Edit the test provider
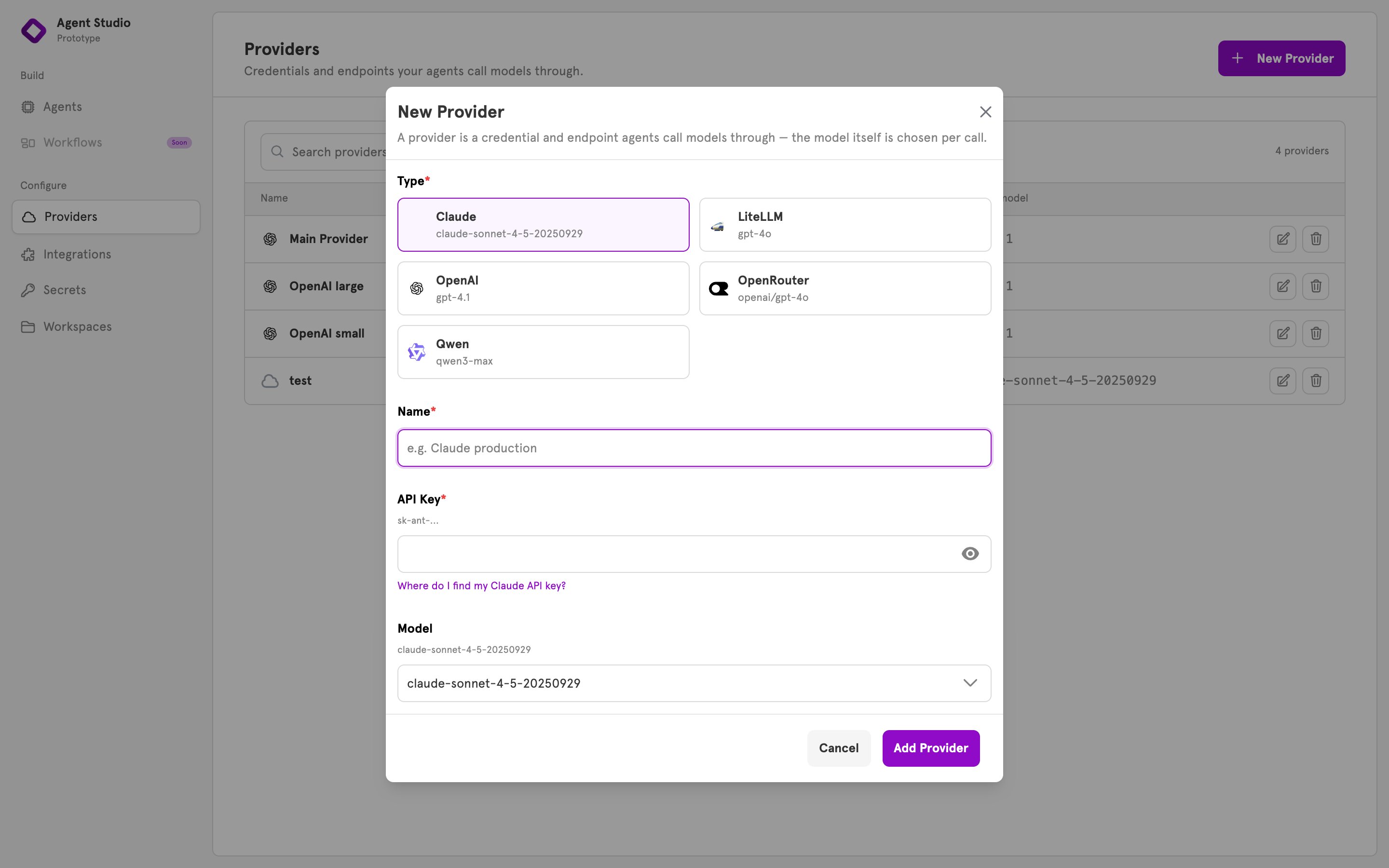Screen dimensions: 1389x868 (x=1282, y=380)
